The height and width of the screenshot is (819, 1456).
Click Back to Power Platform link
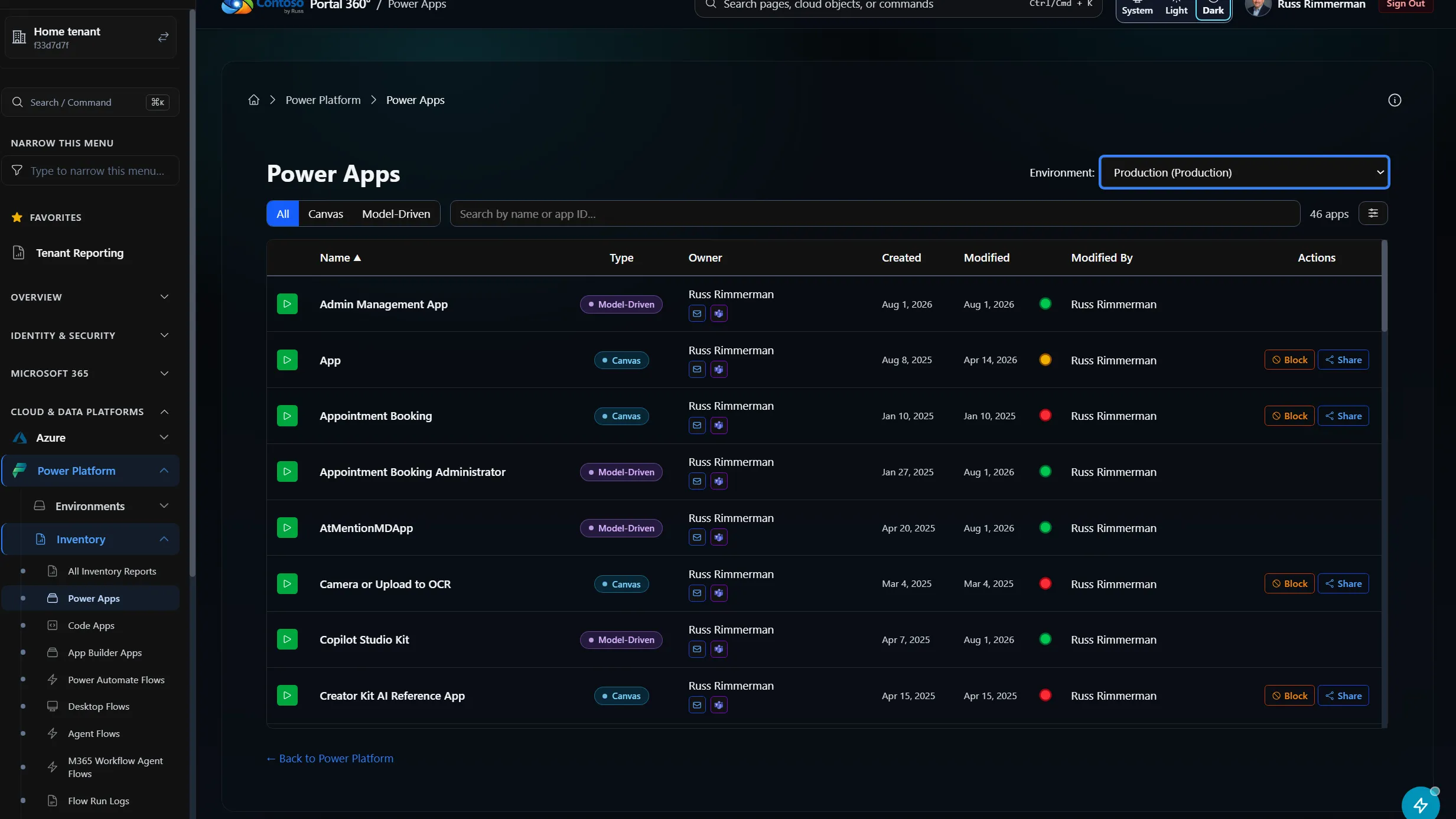330,758
